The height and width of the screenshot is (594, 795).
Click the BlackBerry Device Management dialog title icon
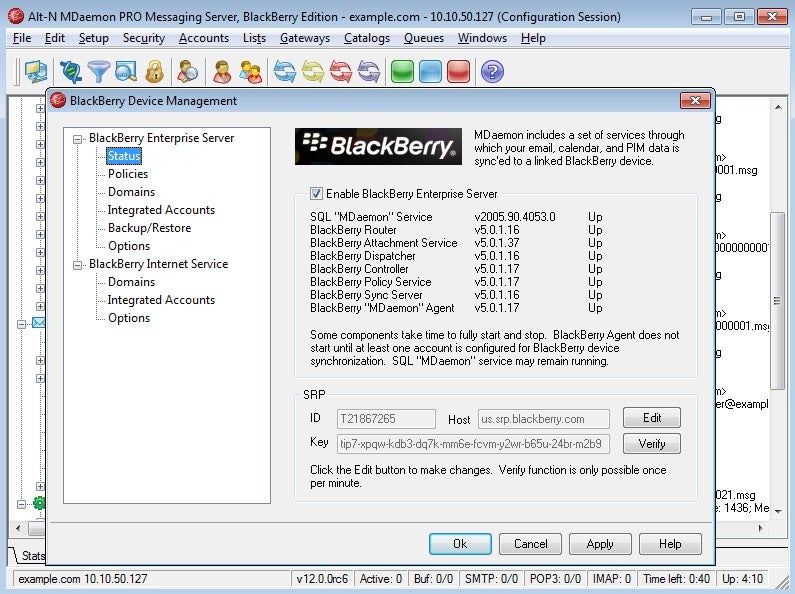[58, 100]
